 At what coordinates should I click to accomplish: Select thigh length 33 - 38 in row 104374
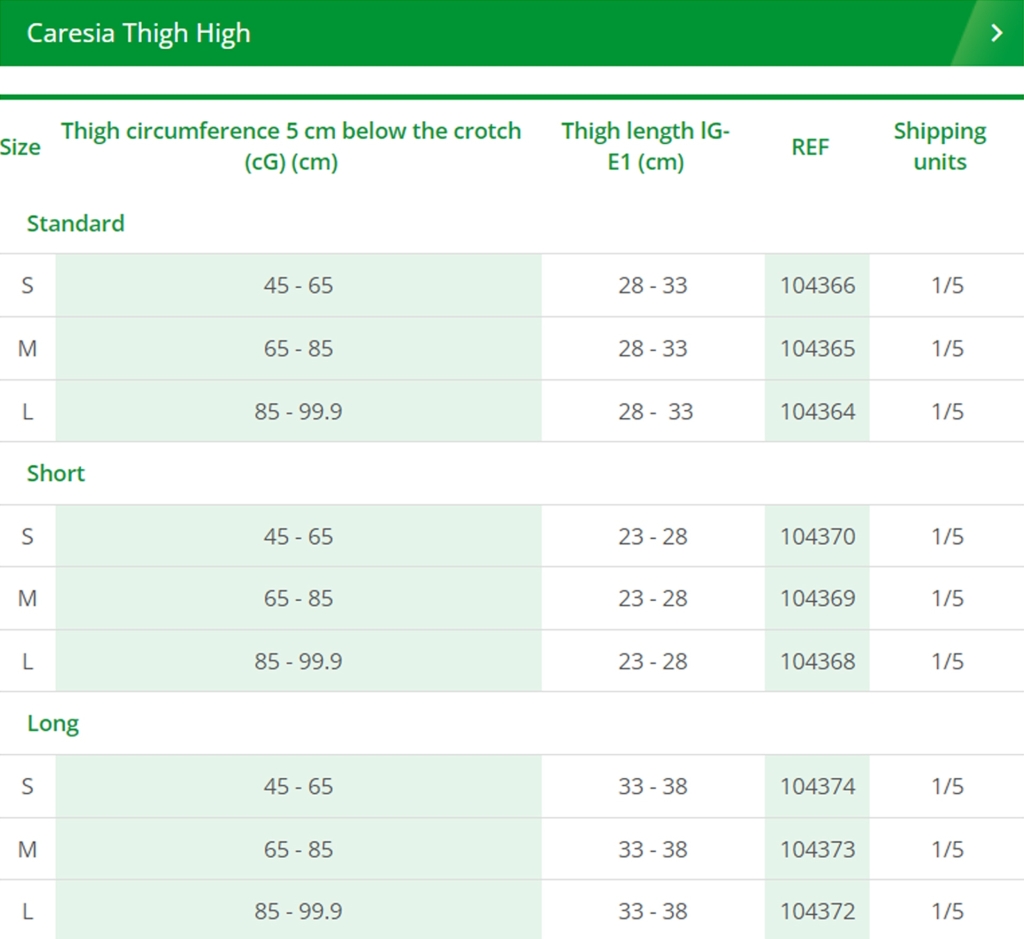(653, 786)
